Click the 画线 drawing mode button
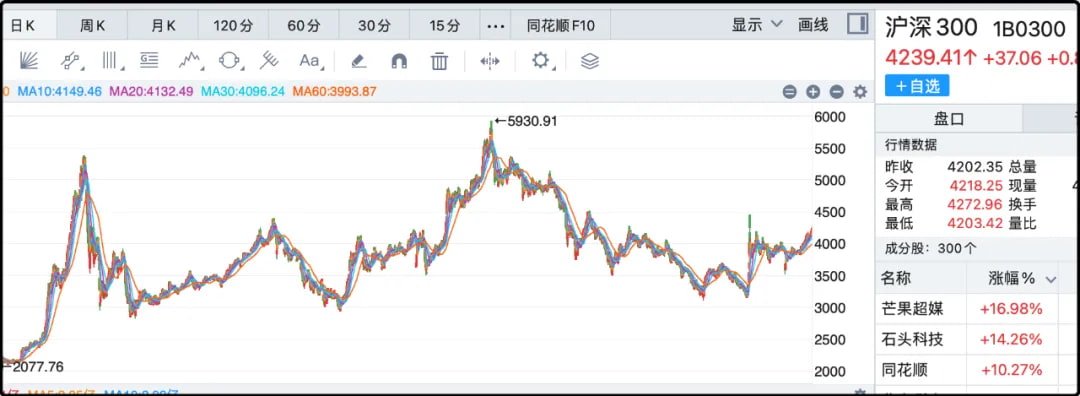The height and width of the screenshot is (396, 1080). (813, 25)
